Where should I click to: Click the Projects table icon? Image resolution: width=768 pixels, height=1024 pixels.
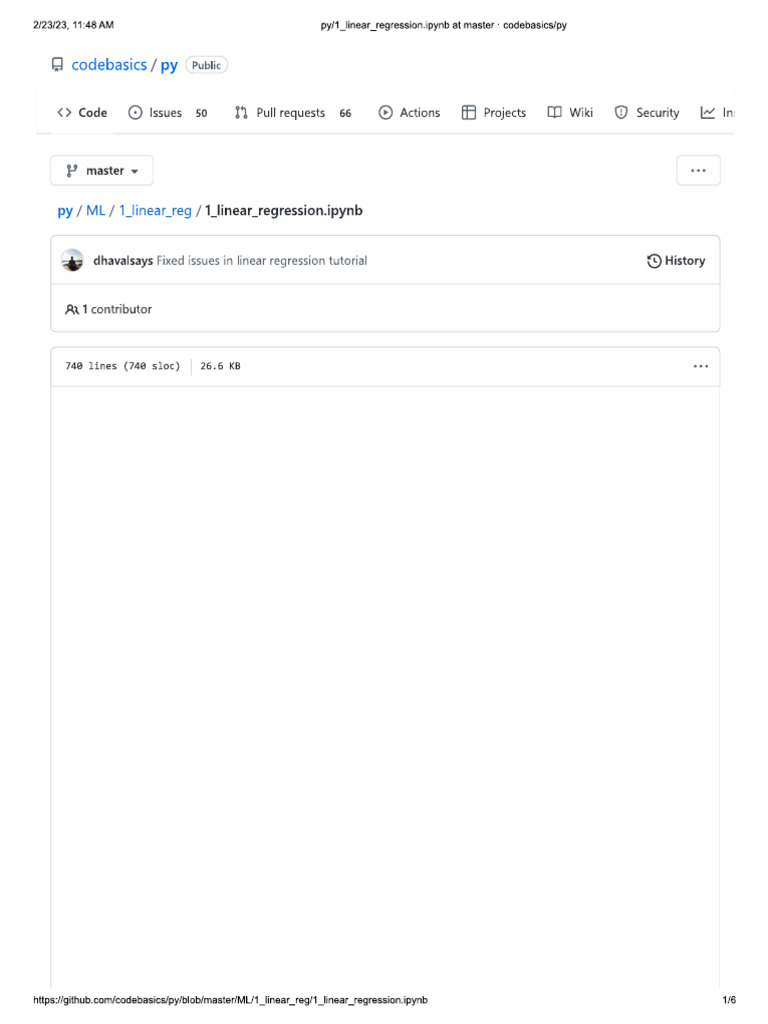[469, 113]
